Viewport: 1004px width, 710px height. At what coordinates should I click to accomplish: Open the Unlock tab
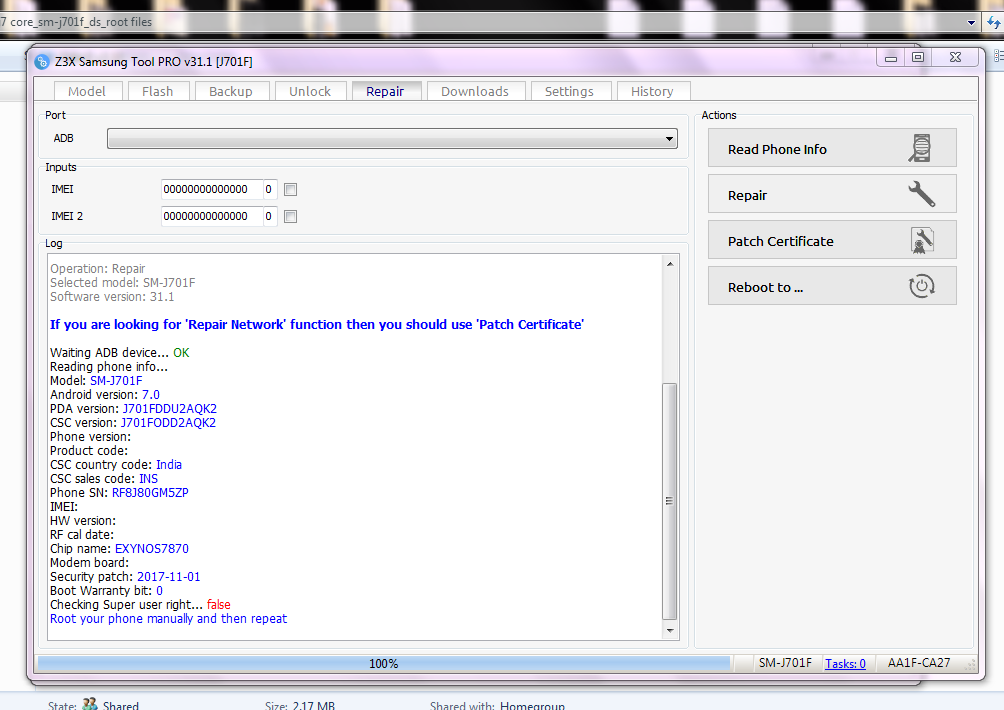click(310, 92)
